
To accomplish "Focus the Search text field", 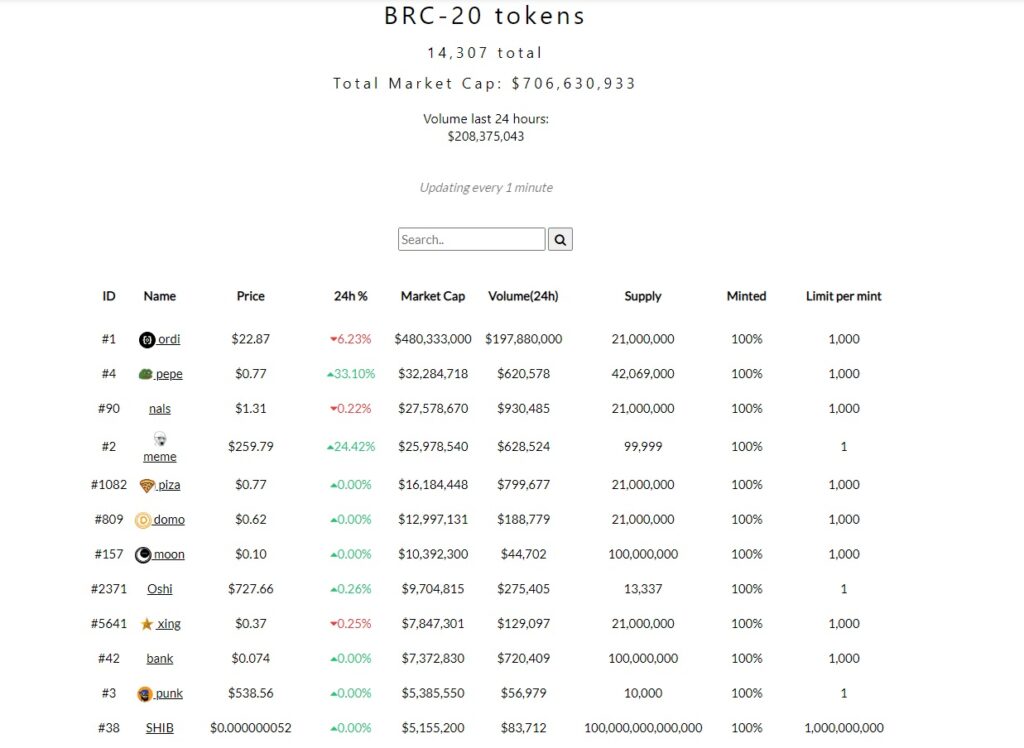I will pos(472,239).
